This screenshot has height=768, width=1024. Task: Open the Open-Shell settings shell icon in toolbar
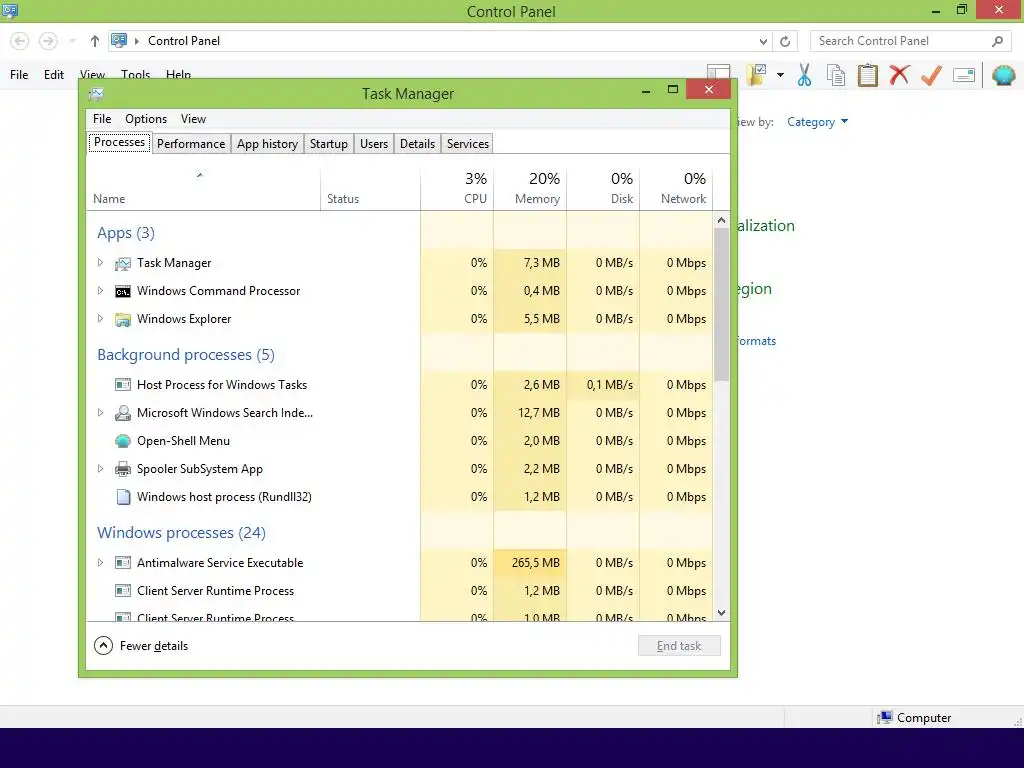[1004, 75]
